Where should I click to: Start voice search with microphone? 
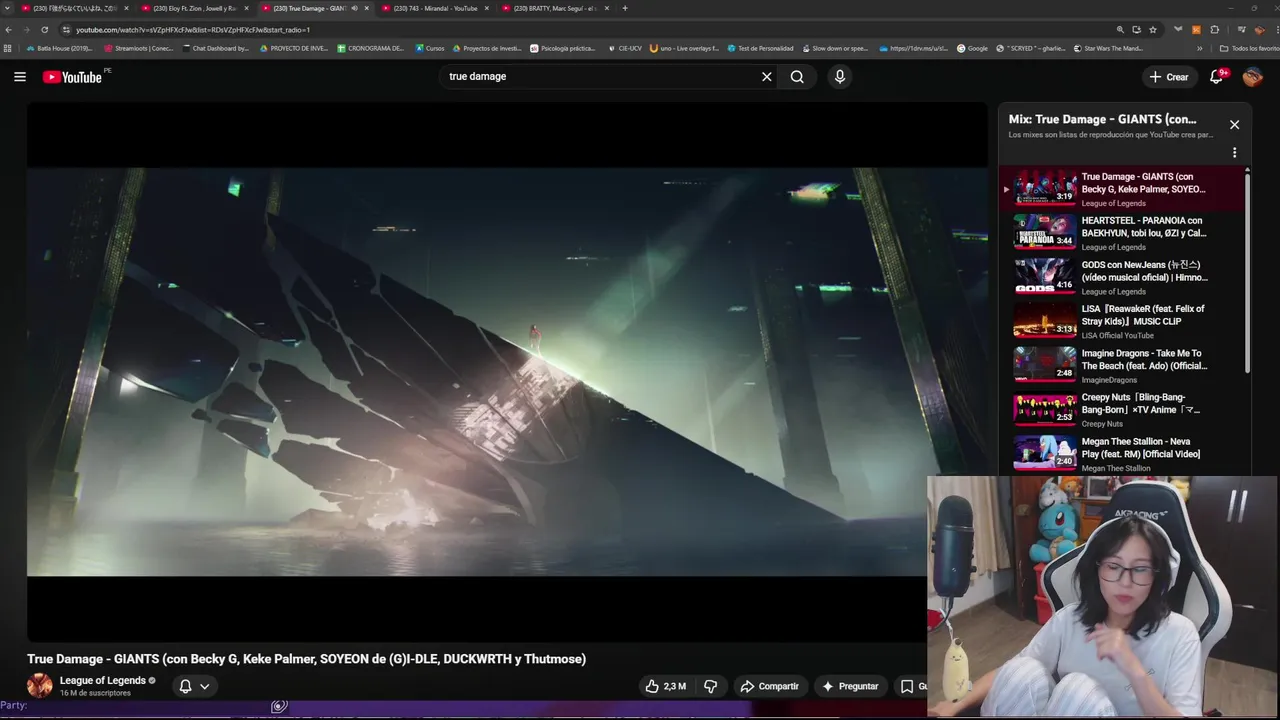pos(840,76)
